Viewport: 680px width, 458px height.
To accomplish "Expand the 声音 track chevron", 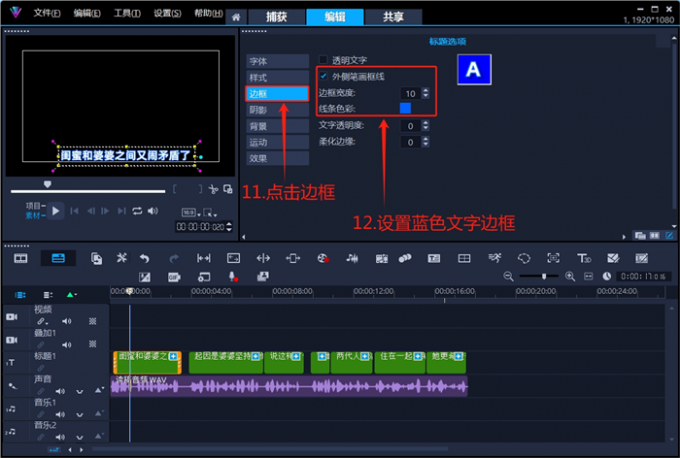I will (x=80, y=392).
